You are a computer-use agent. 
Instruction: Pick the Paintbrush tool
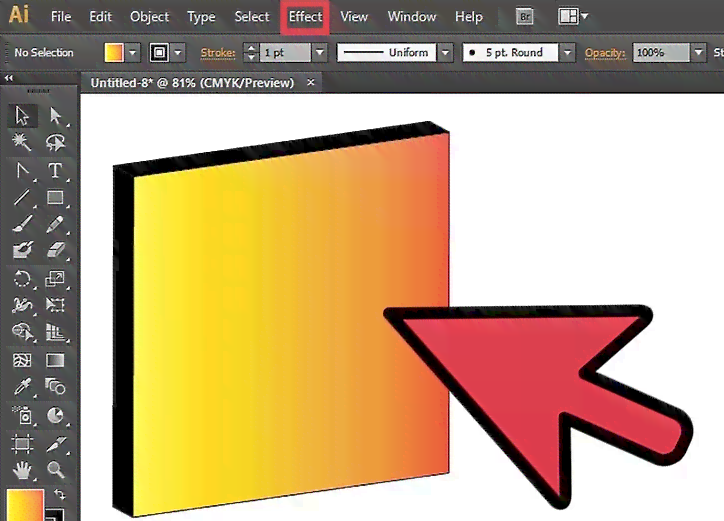[22, 224]
